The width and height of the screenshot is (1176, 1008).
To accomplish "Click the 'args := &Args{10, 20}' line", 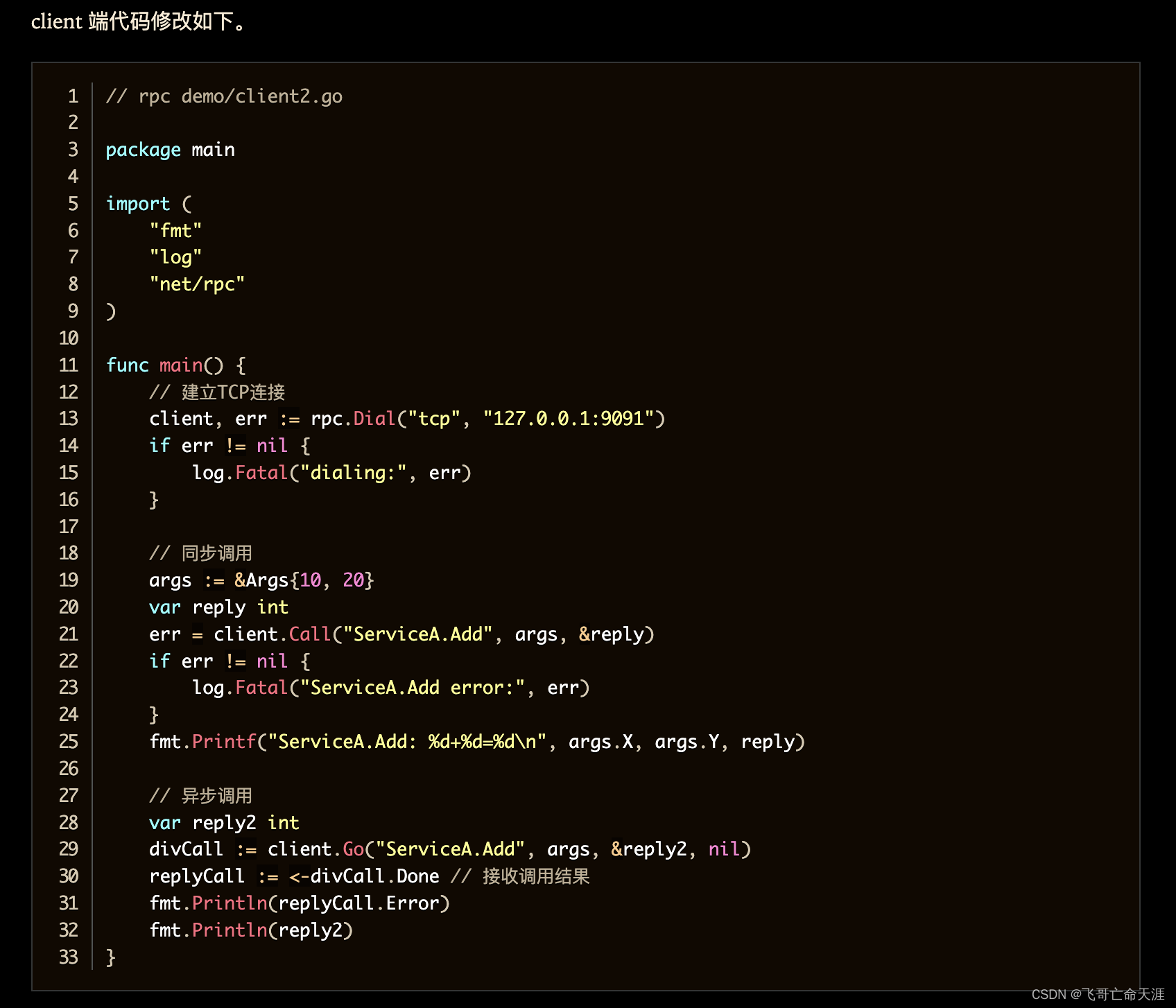I will tap(261, 580).
